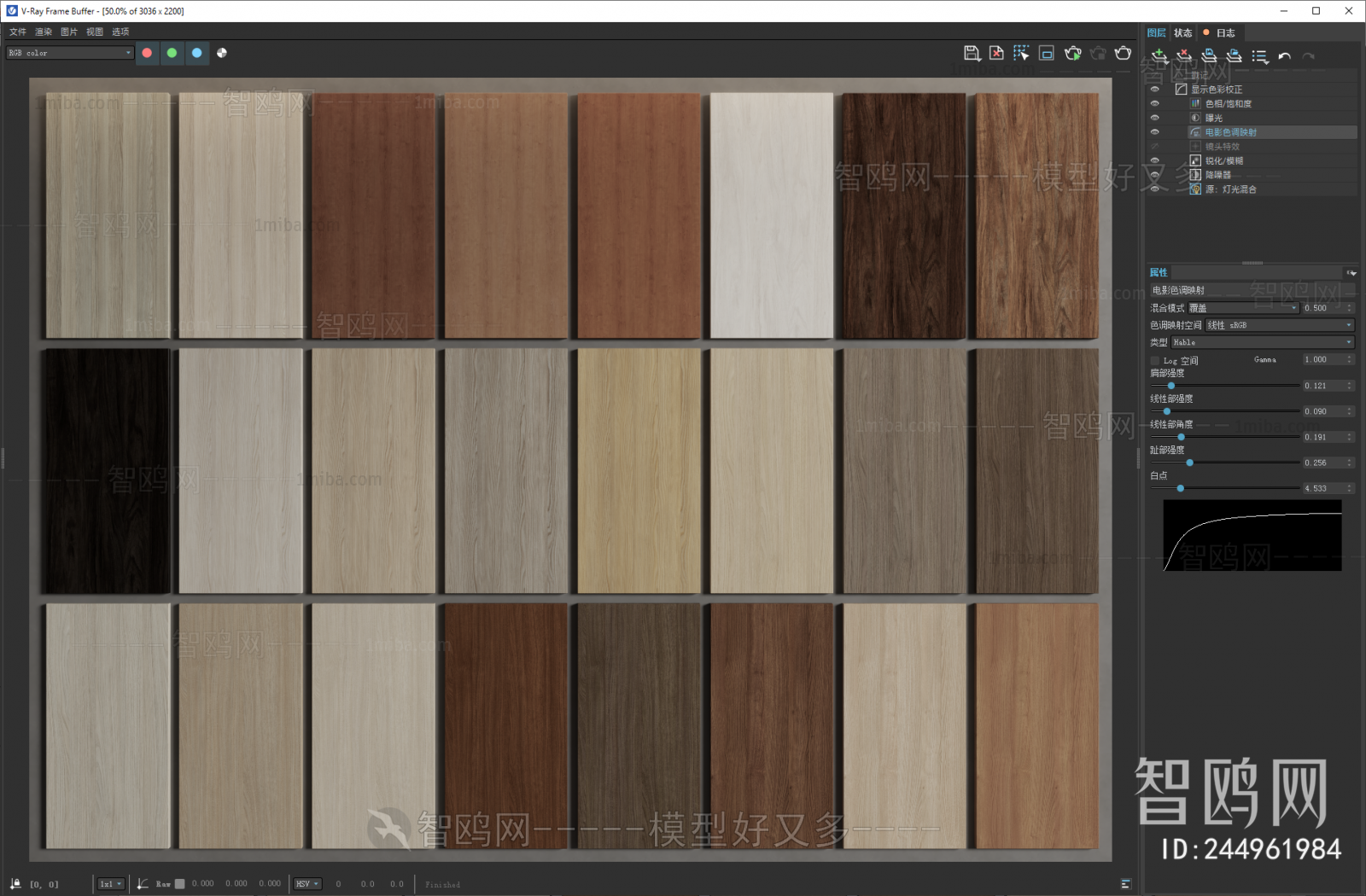Hide the 锐化/模糊 layer
Viewport: 1366px width, 896px height.
click(x=1155, y=160)
